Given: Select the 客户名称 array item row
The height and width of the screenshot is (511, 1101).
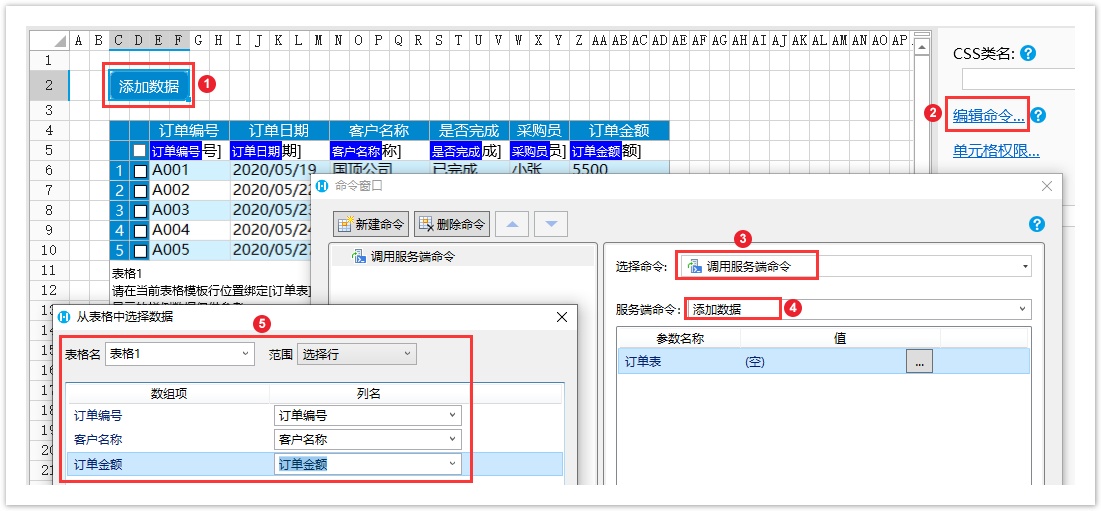Looking at the screenshot, I should coord(315,440).
